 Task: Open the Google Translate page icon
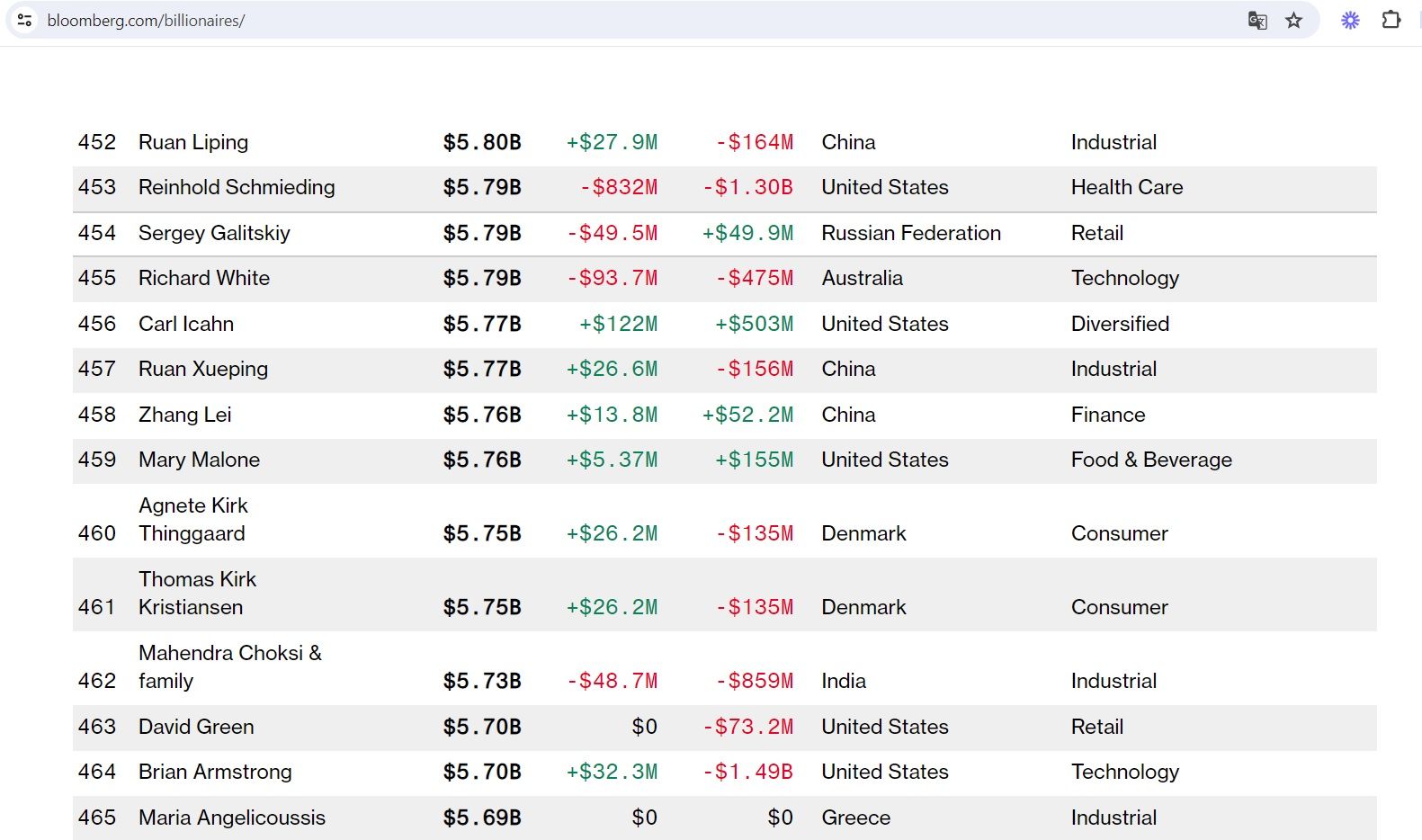point(1257,20)
